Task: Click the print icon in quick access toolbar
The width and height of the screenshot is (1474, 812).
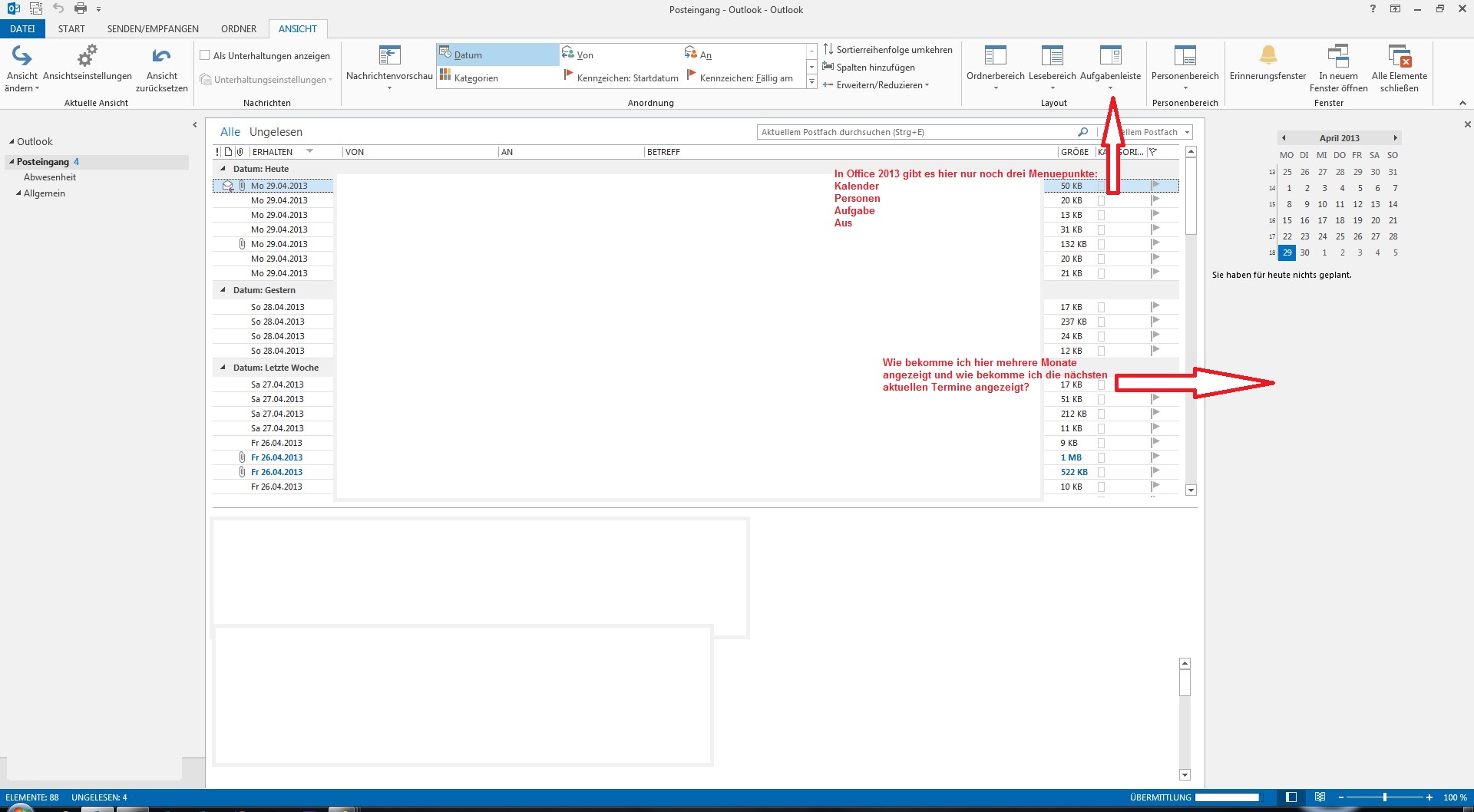Action: click(x=81, y=8)
